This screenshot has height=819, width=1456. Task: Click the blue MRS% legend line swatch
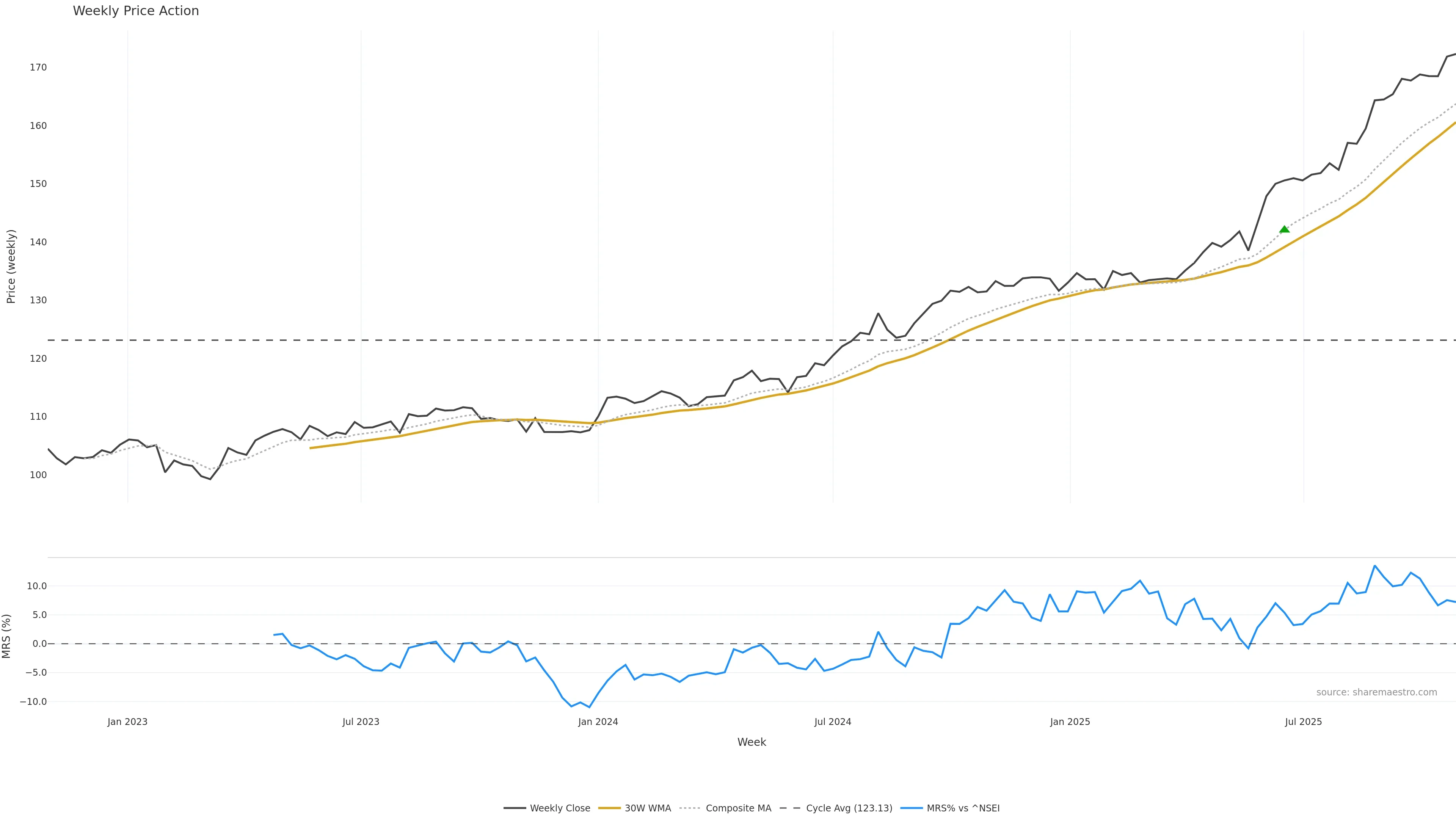pos(911,808)
